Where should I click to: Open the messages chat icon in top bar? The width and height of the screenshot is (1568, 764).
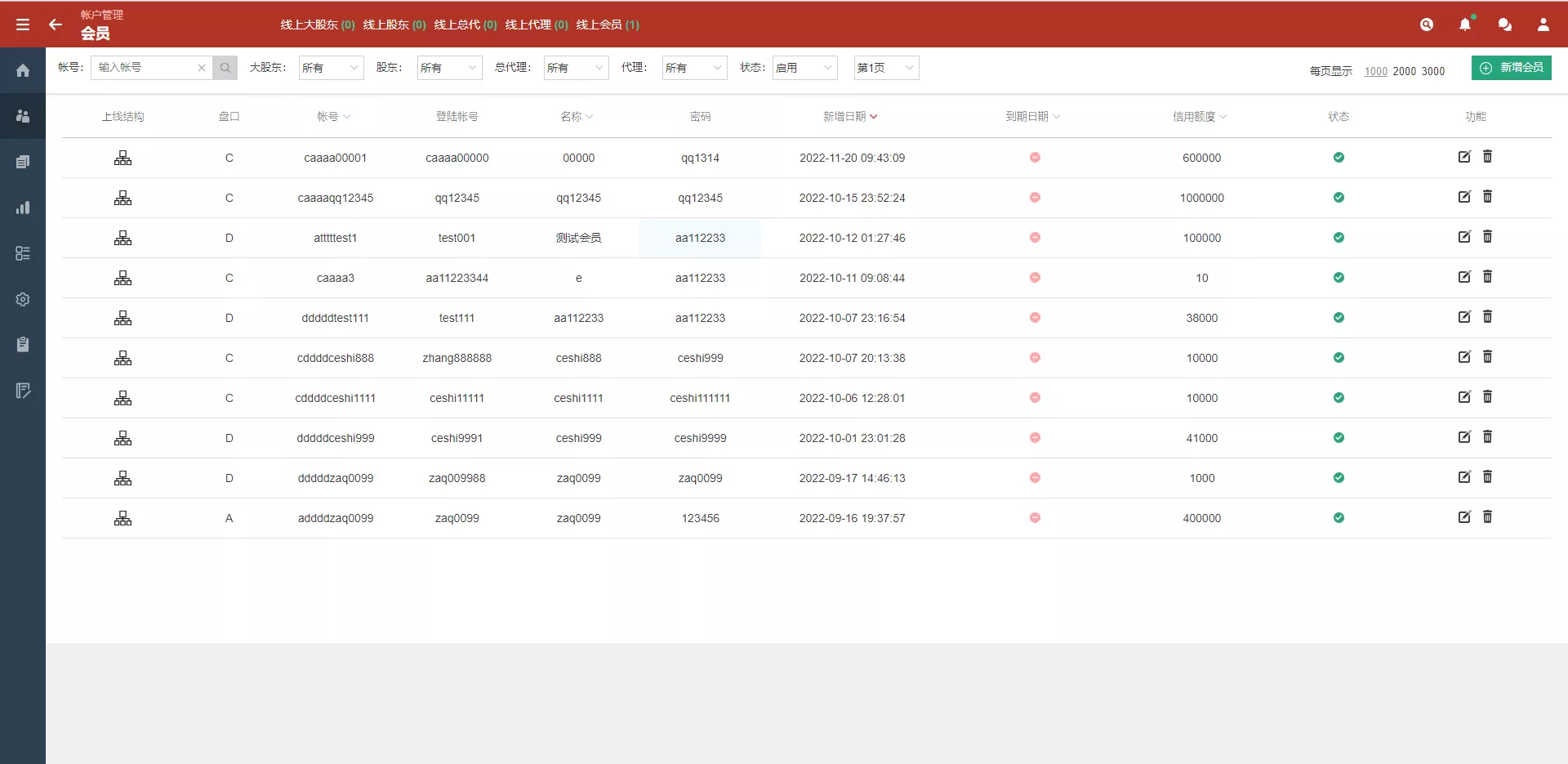(1505, 25)
